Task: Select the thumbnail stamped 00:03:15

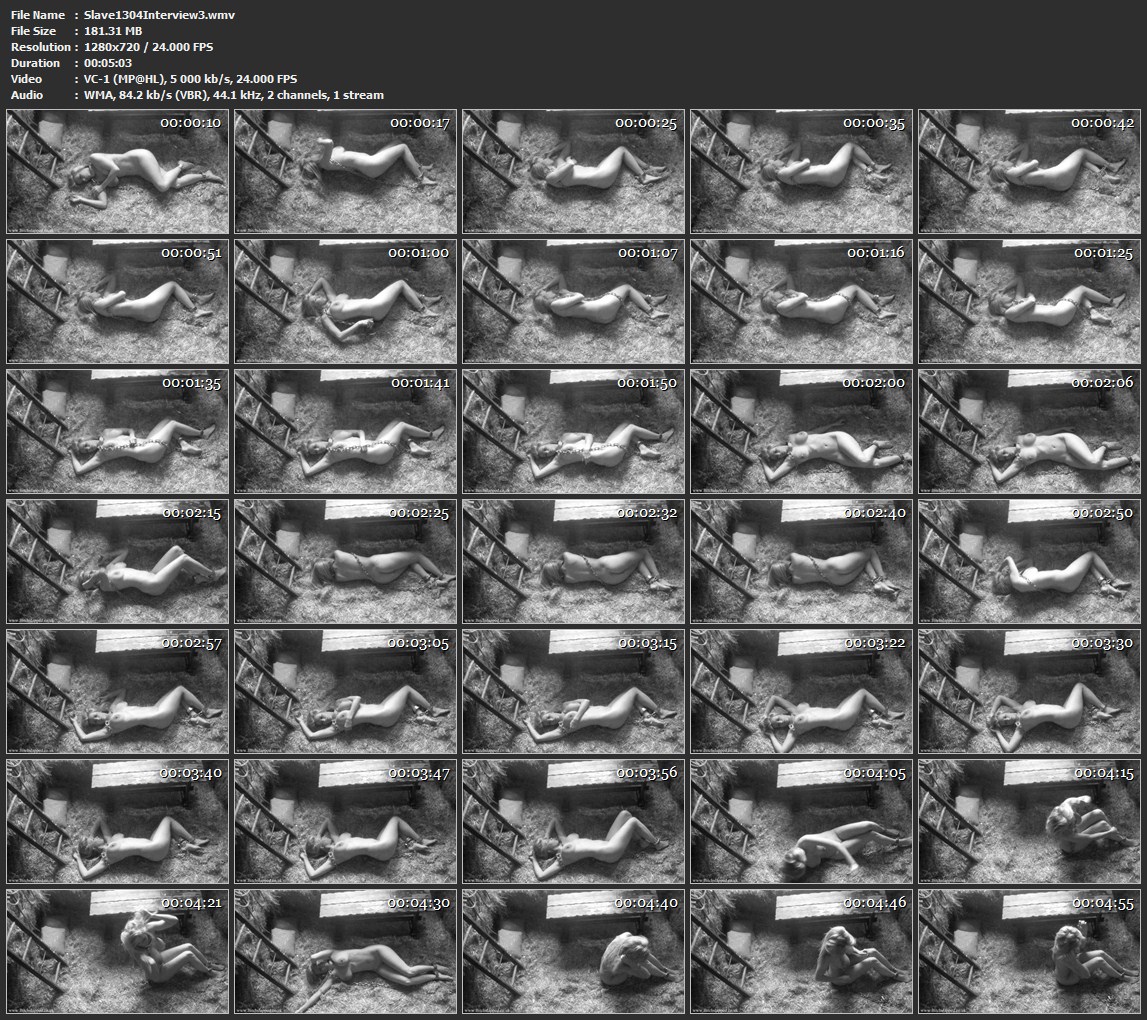Action: 574,691
